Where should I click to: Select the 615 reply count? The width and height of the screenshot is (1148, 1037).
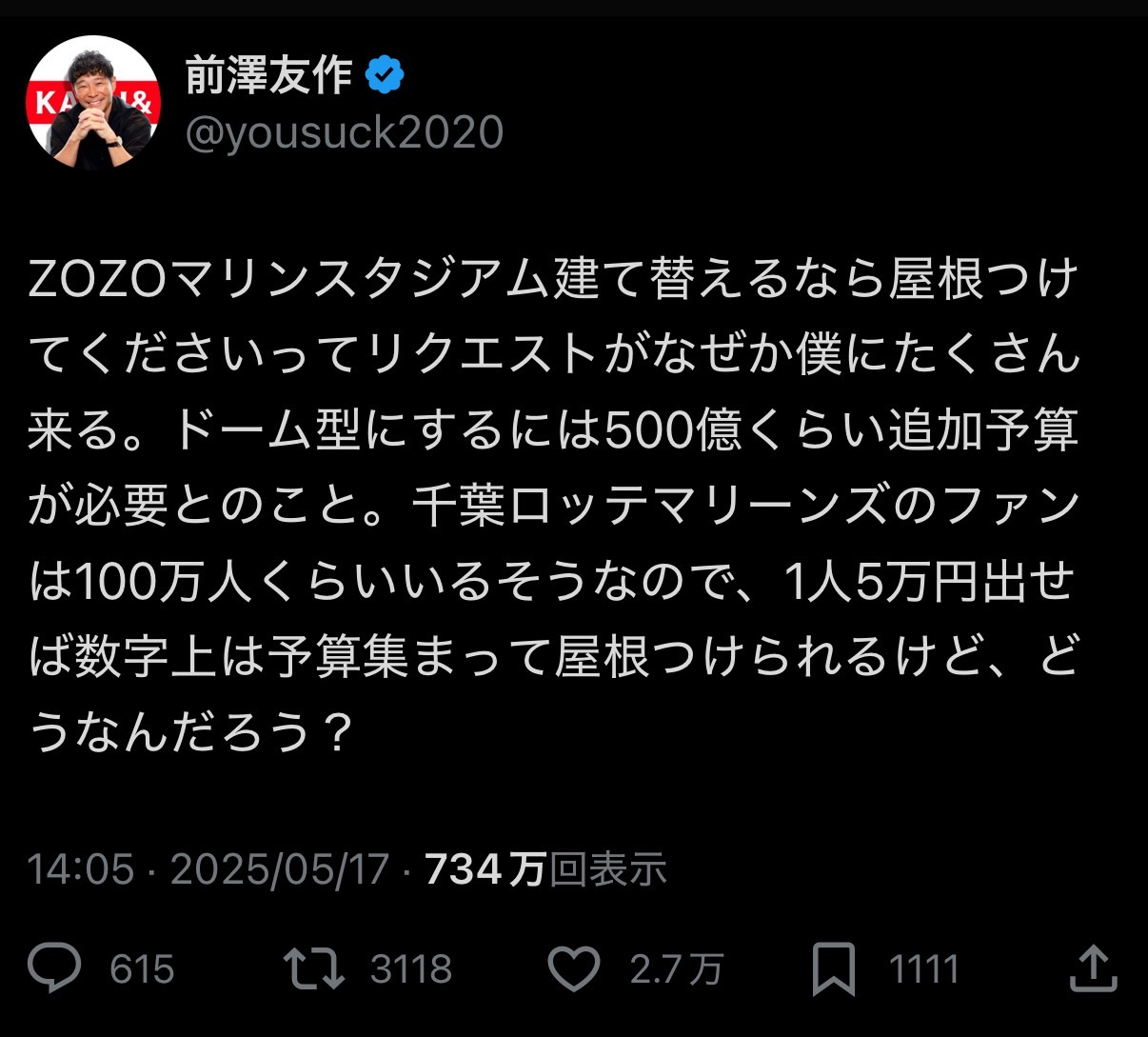142,969
